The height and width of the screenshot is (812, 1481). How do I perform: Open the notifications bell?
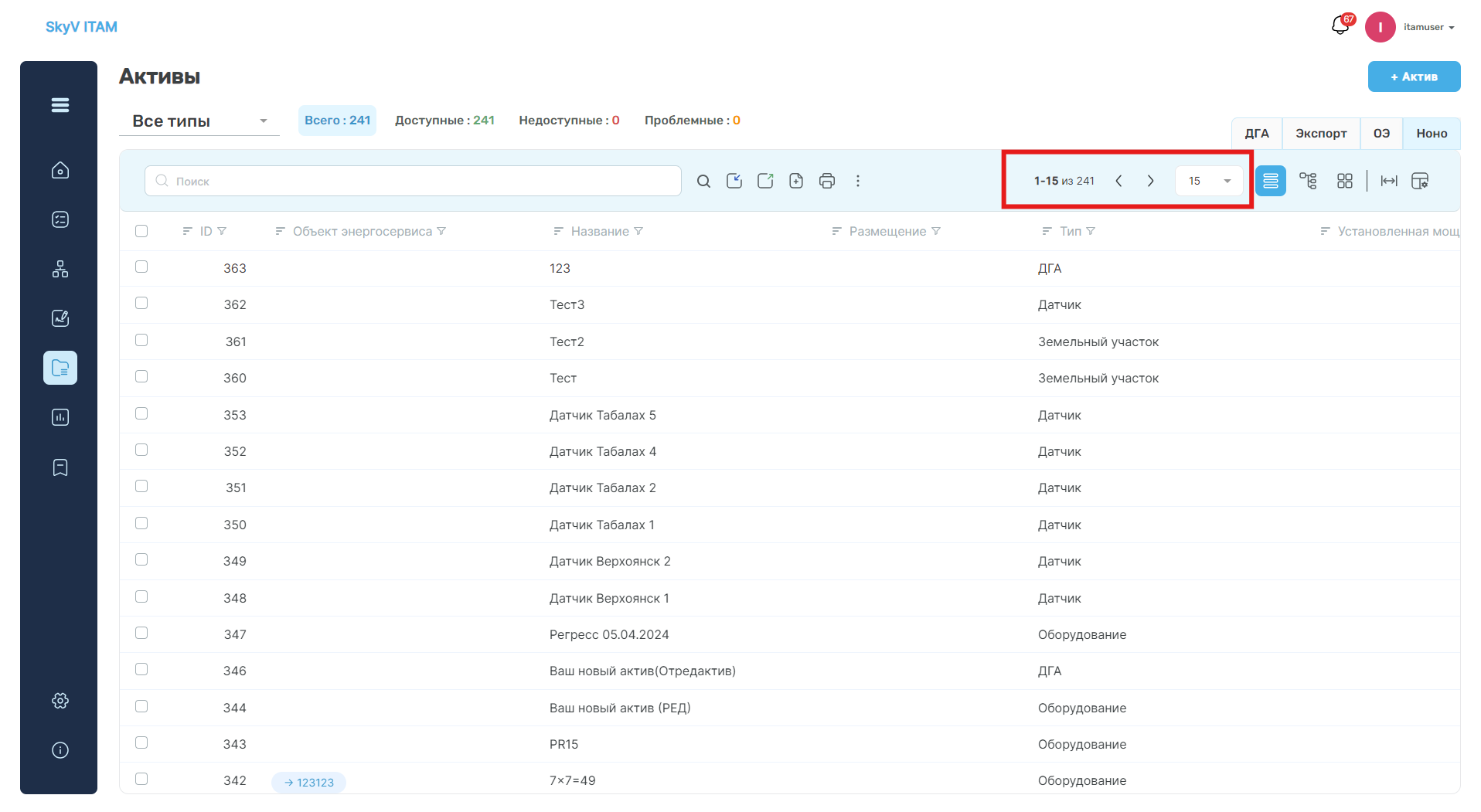pyautogui.click(x=1341, y=26)
